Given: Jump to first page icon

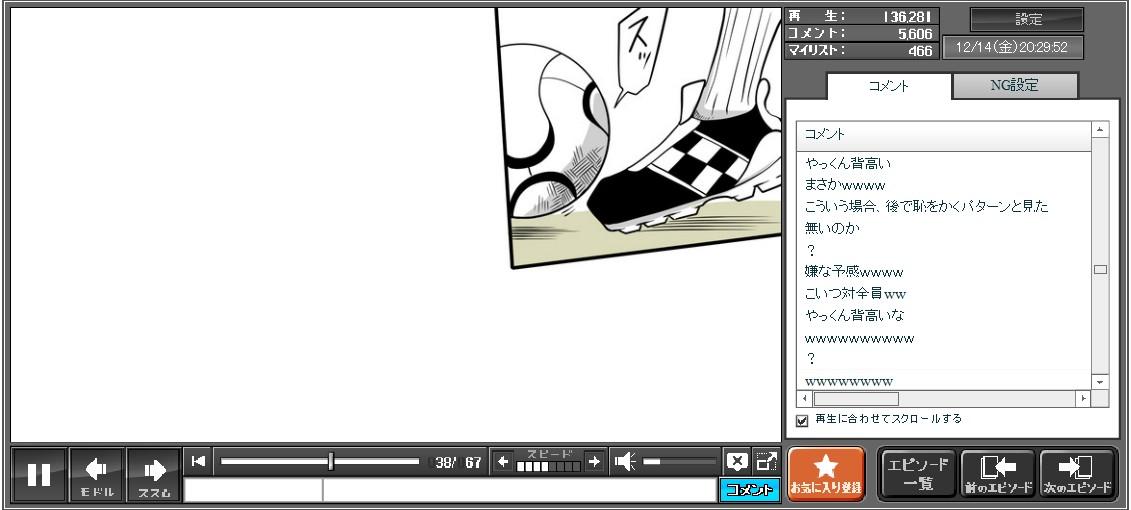Looking at the screenshot, I should click(x=198, y=461).
